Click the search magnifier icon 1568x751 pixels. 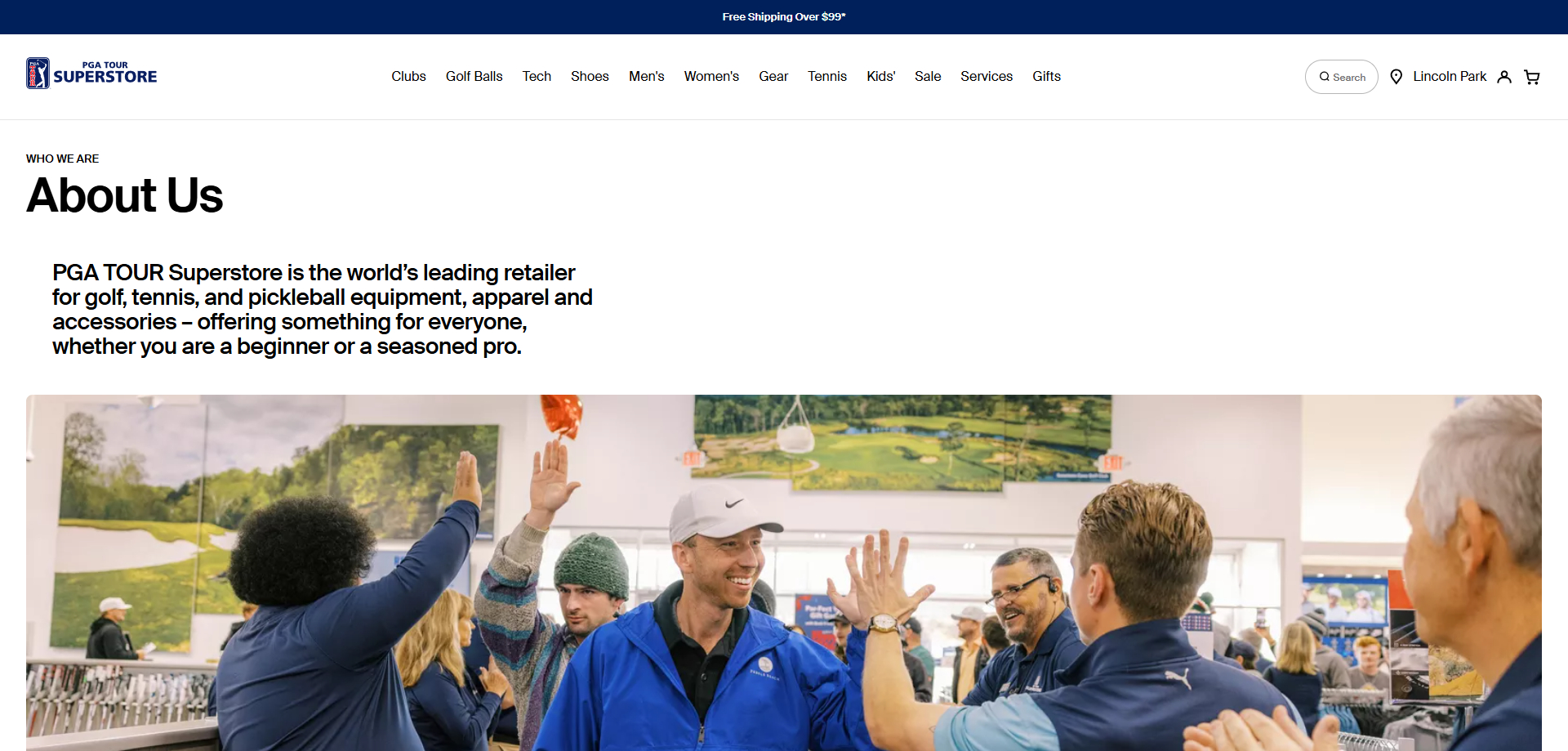click(1325, 76)
